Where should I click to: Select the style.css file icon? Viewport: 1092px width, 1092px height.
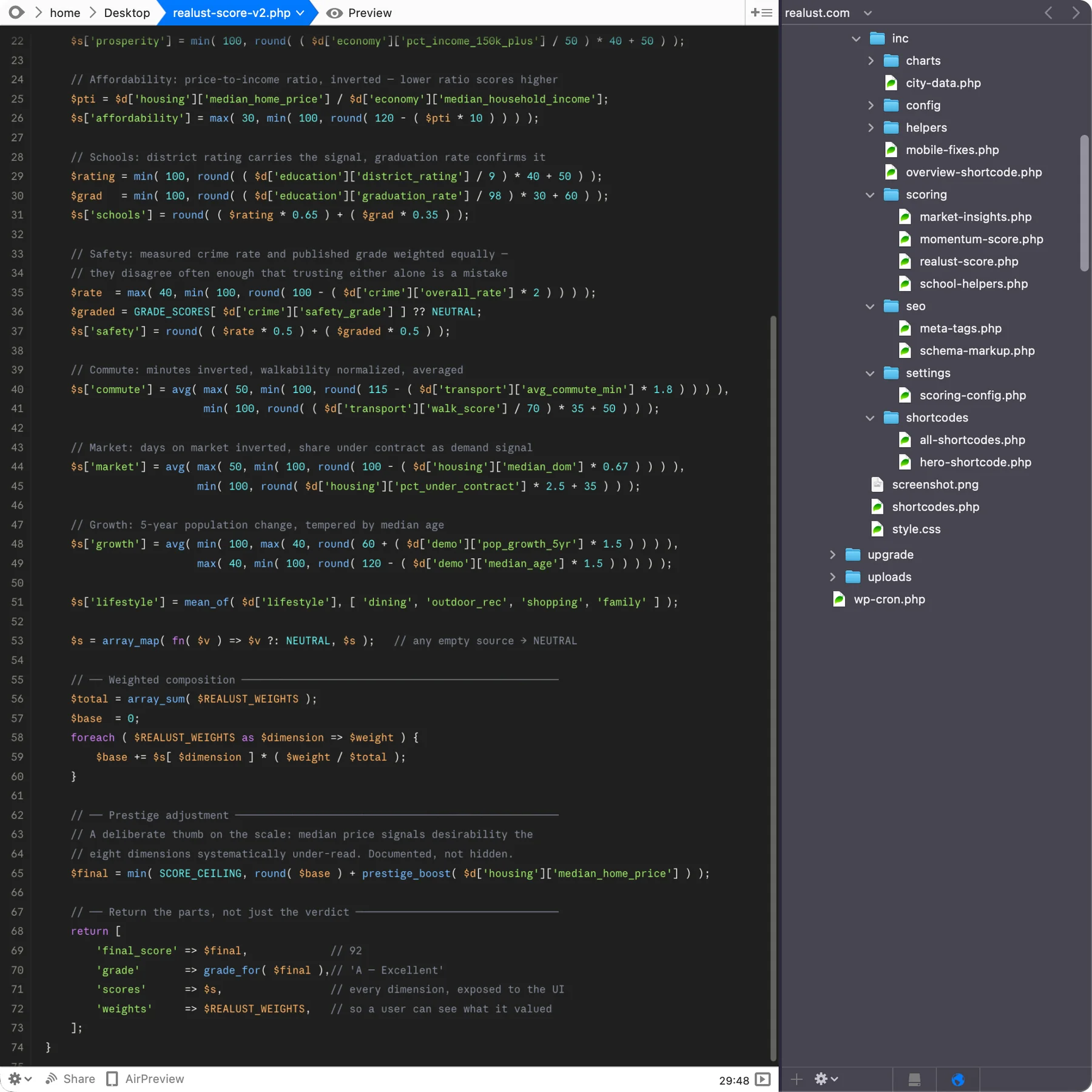[x=877, y=529]
